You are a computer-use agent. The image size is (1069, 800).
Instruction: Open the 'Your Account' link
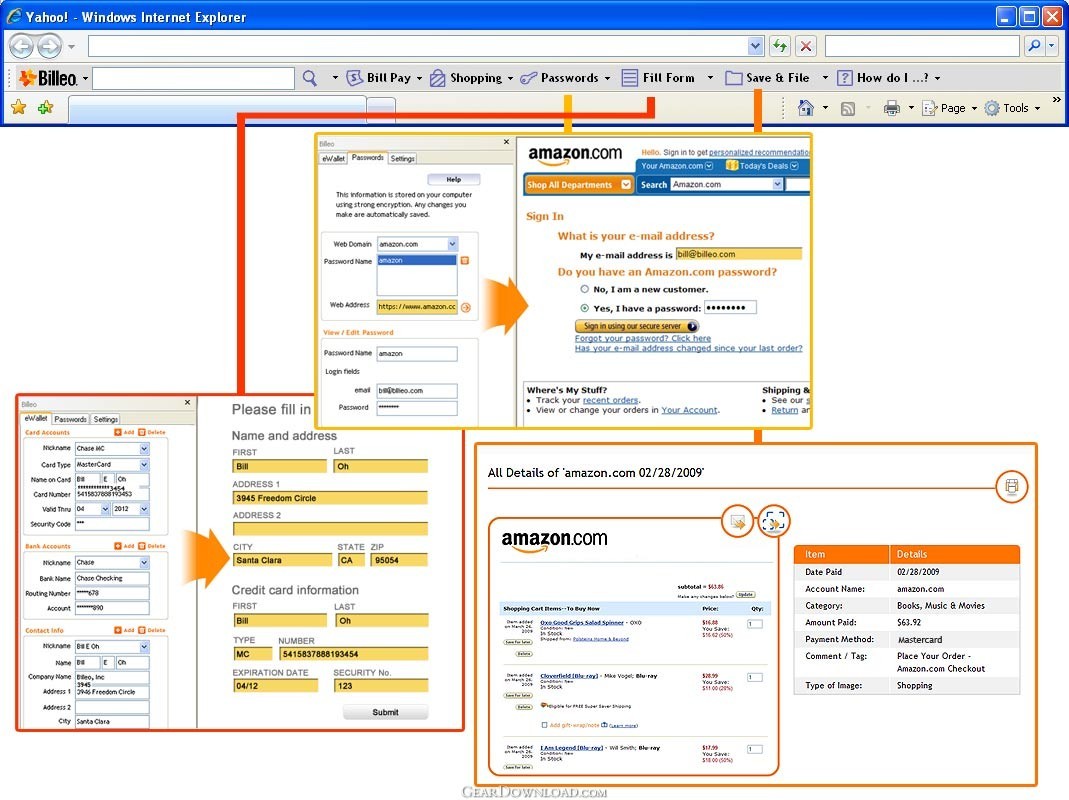click(x=689, y=410)
